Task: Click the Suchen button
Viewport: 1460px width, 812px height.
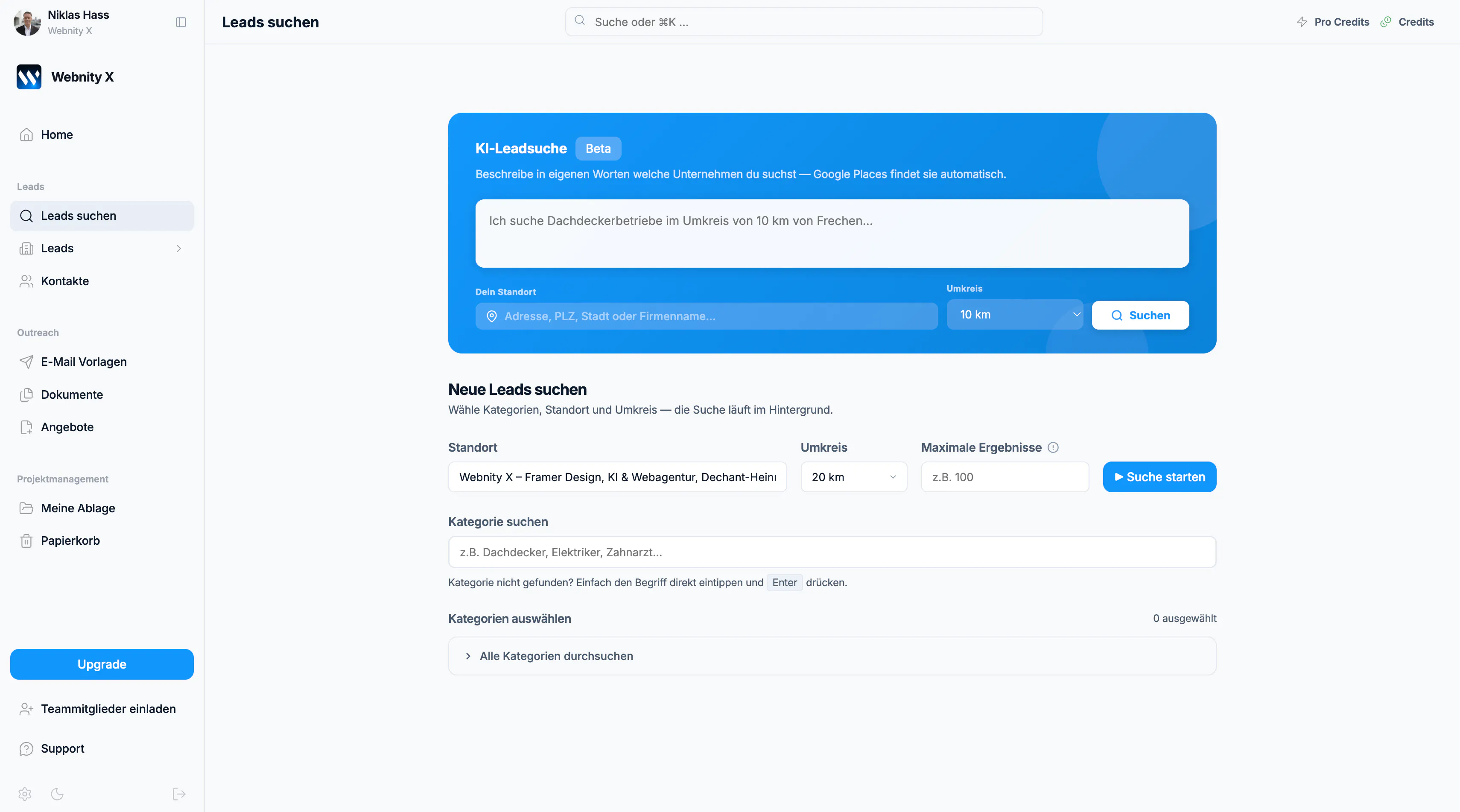Action: pyautogui.click(x=1140, y=315)
